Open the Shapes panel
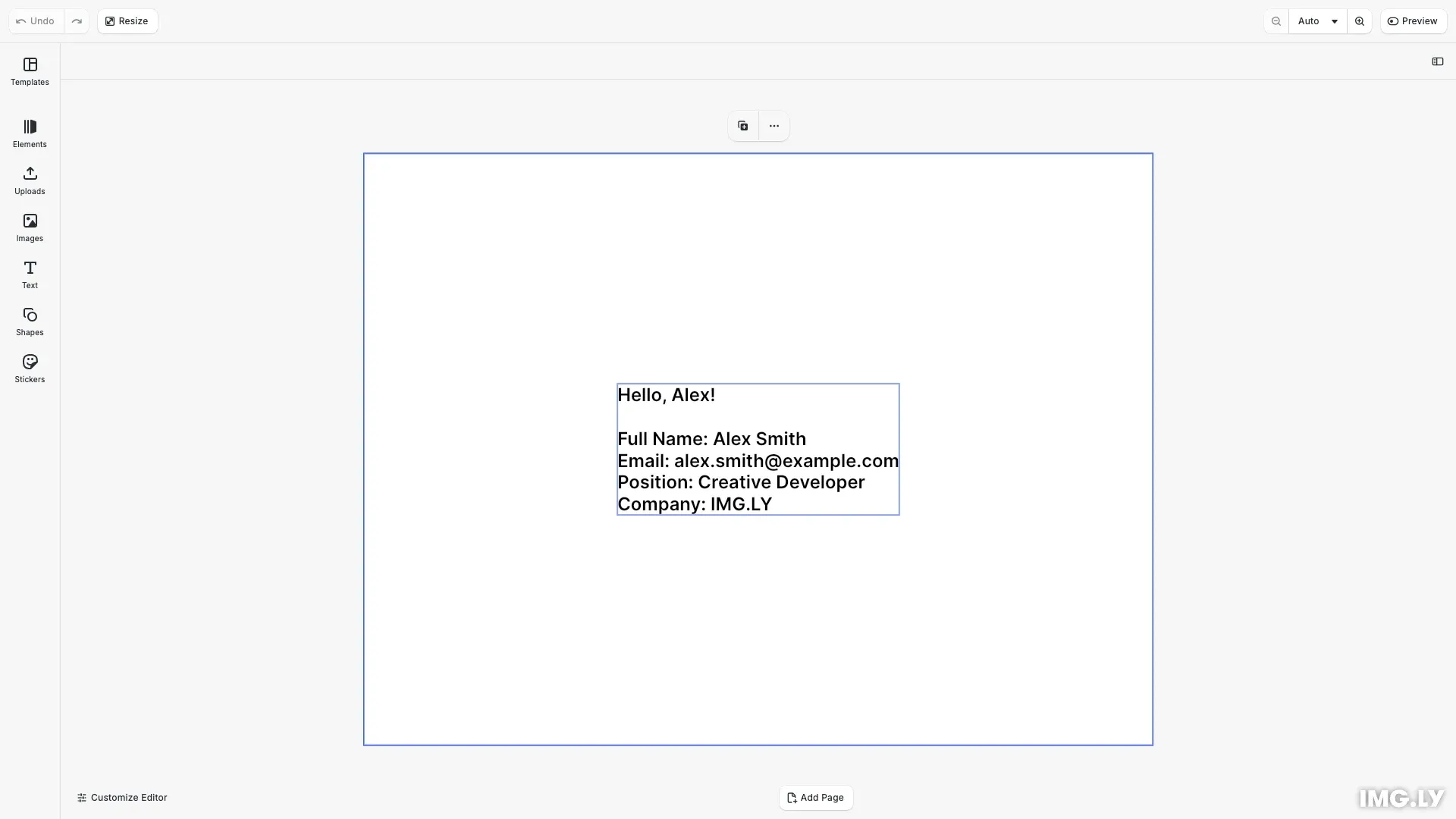This screenshot has width=1456, height=819. click(x=30, y=322)
